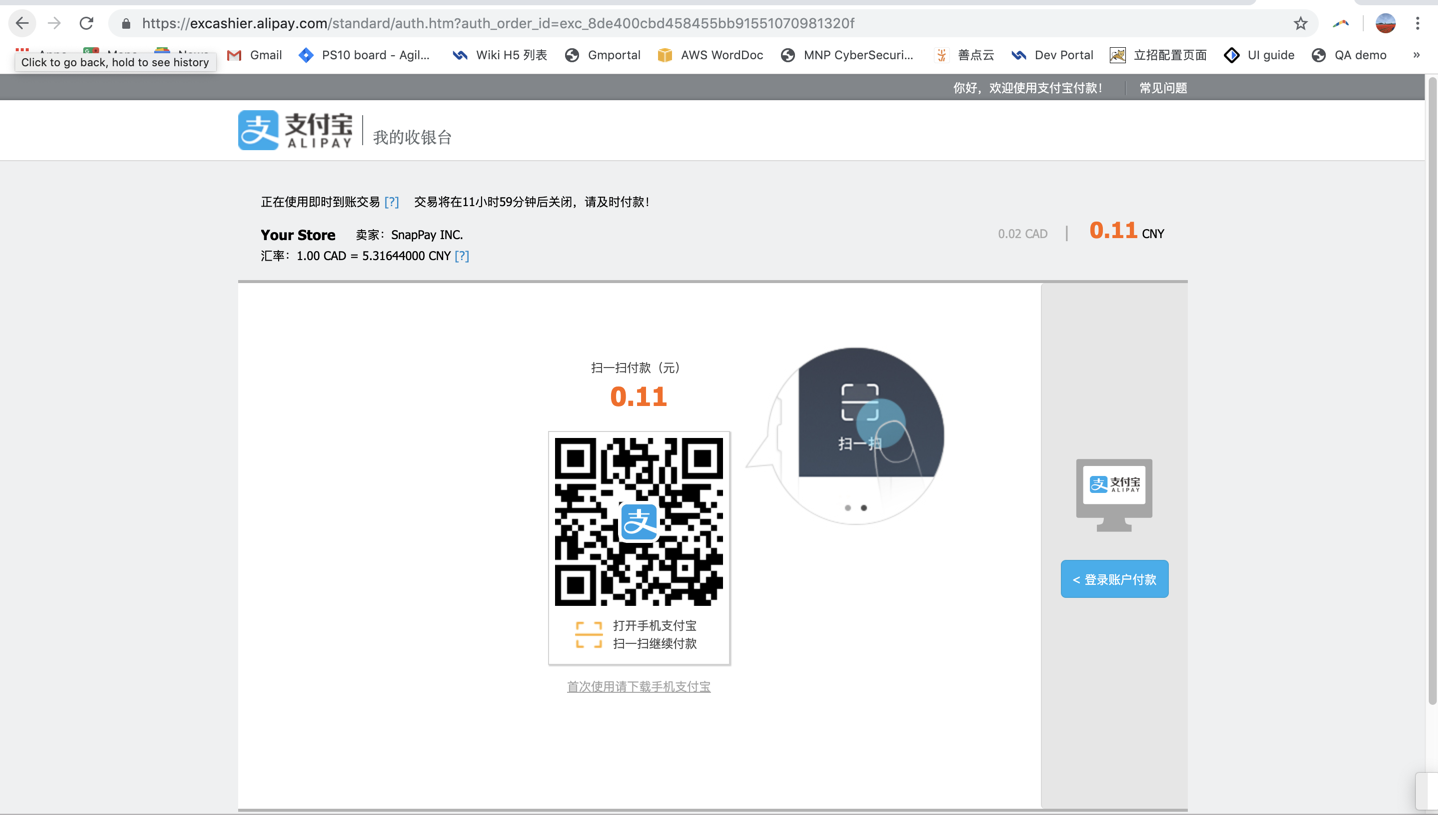The width and height of the screenshot is (1438, 815).
Task: Select the first carousel dot under illustration
Action: tap(848, 508)
